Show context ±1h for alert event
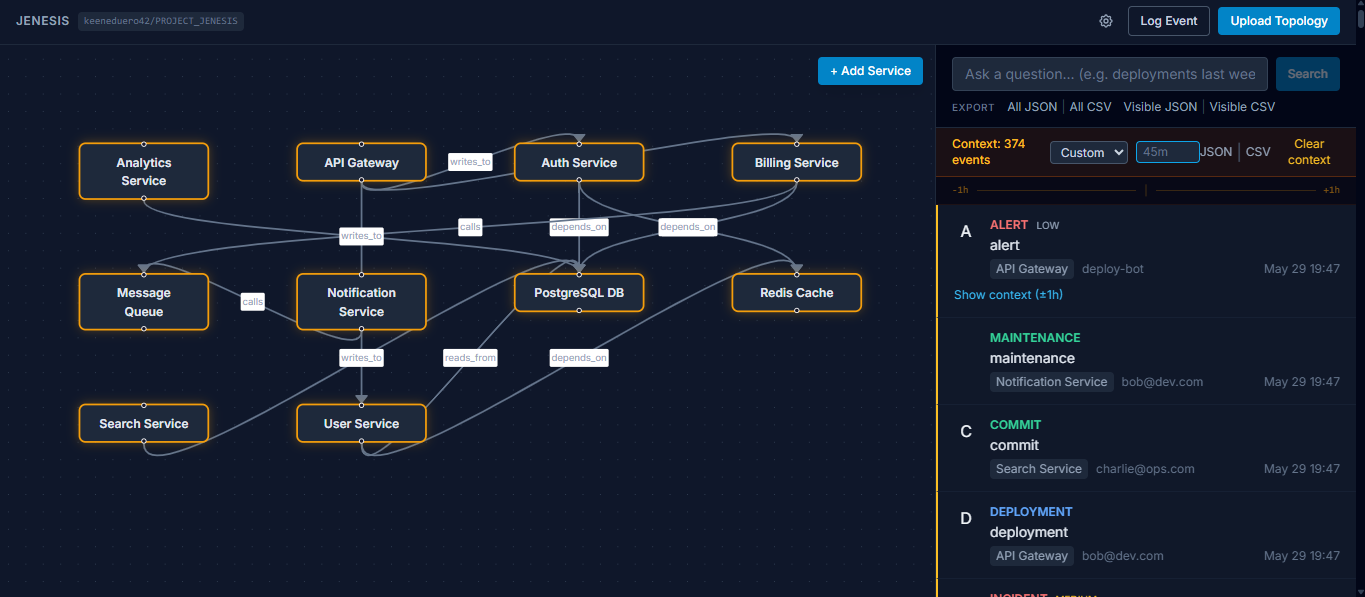The image size is (1365, 597). [x=1008, y=294]
